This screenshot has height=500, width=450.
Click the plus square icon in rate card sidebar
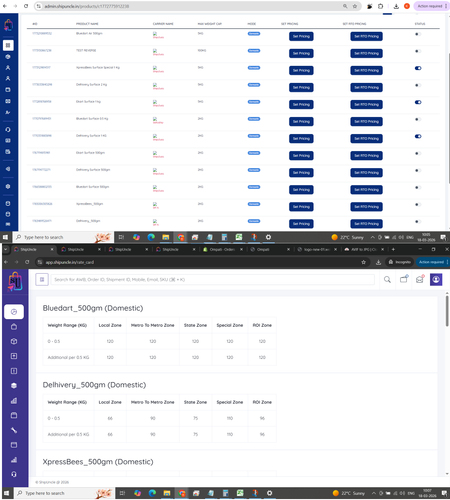14,356
